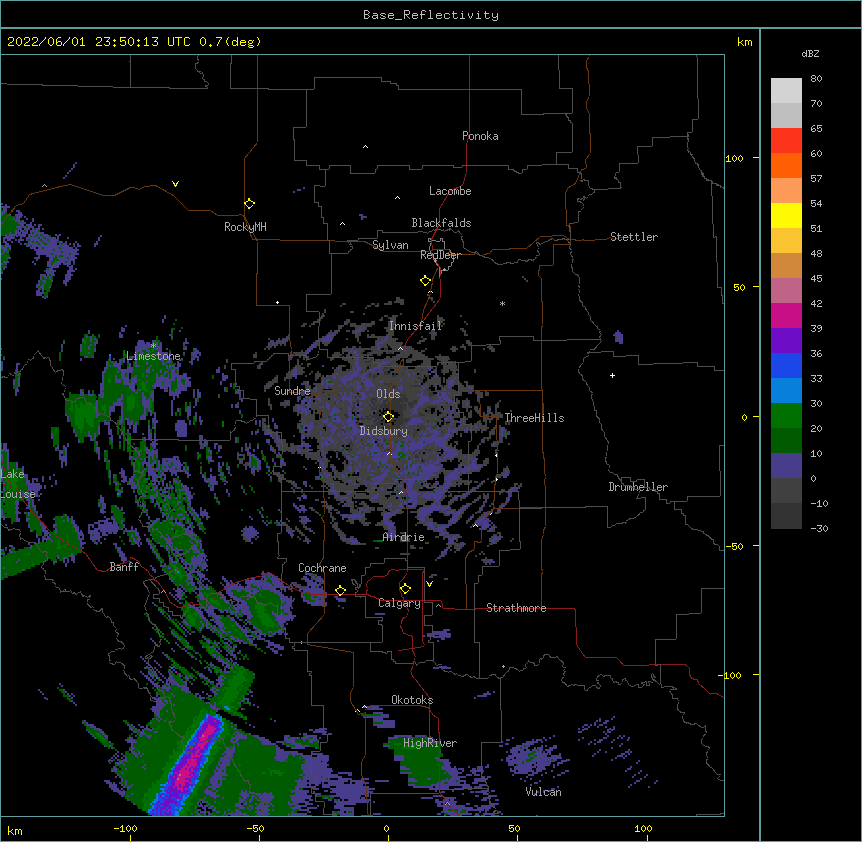Click the white asterisk marker east of Innisfail
This screenshot has height=842, width=862.
pos(502,303)
